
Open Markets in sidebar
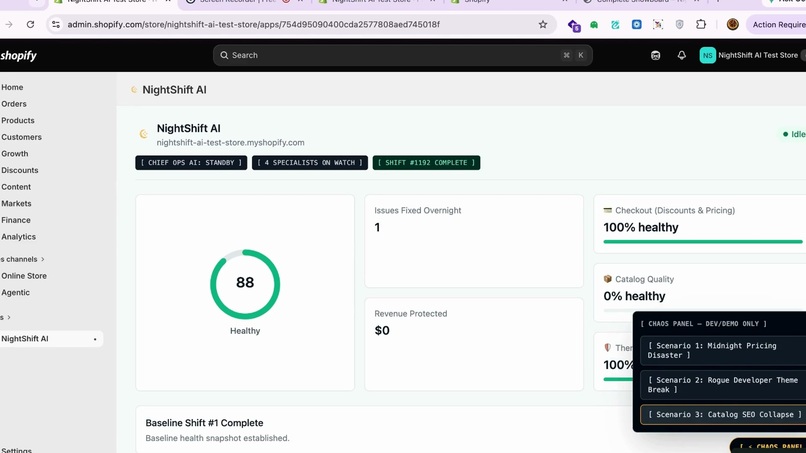16,204
